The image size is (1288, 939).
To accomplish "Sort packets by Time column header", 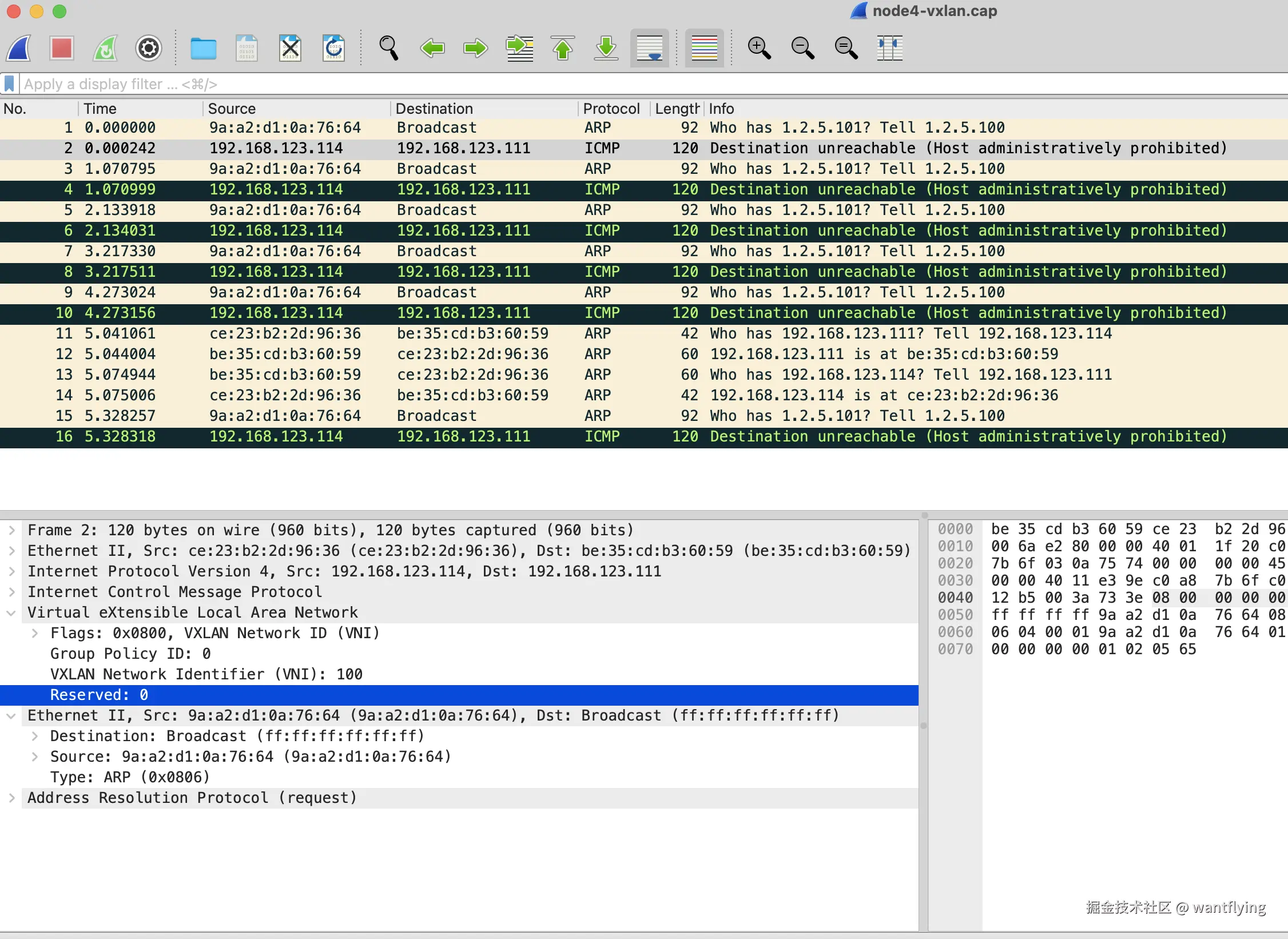I will 100,109.
